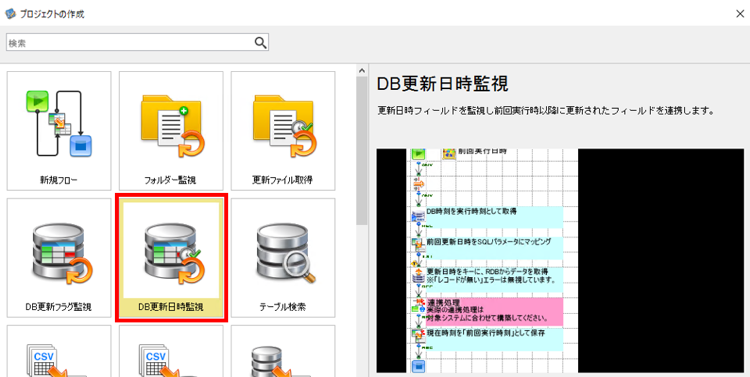This screenshot has height=377, width=750.
Task: Click the flow preview image thumbnail
Action: [560, 260]
